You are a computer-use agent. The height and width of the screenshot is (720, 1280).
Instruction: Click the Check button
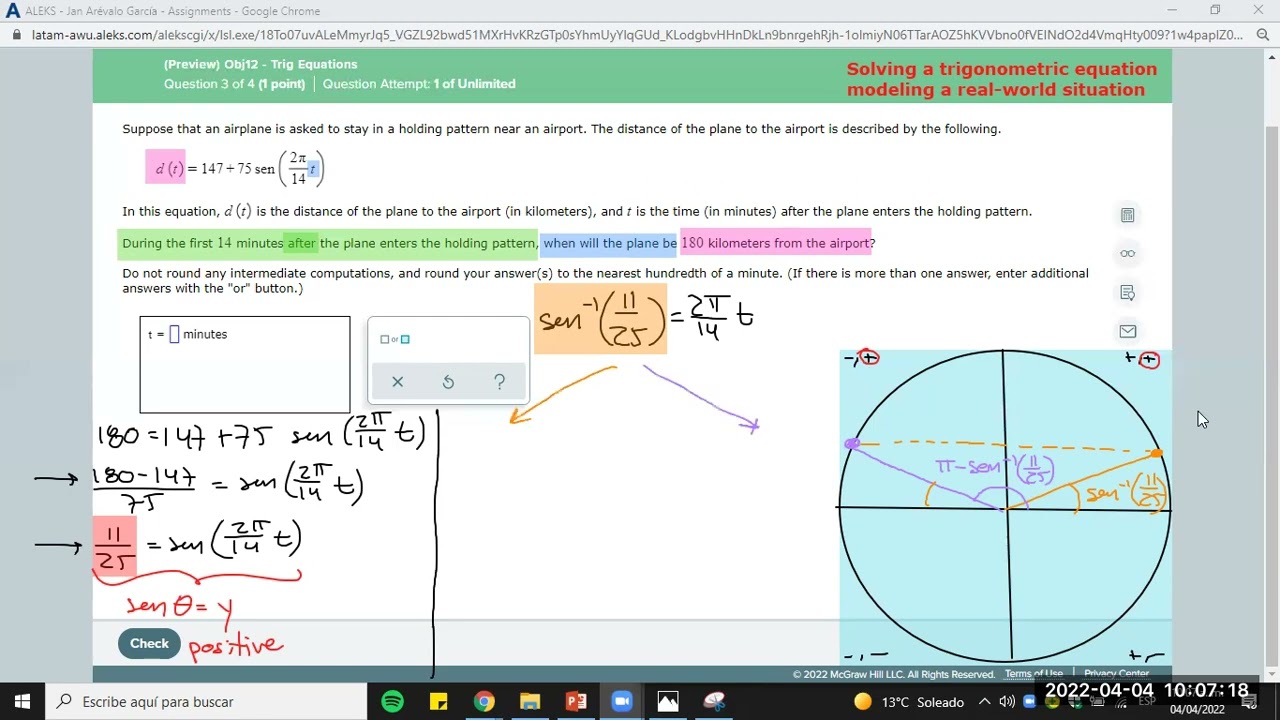(149, 643)
